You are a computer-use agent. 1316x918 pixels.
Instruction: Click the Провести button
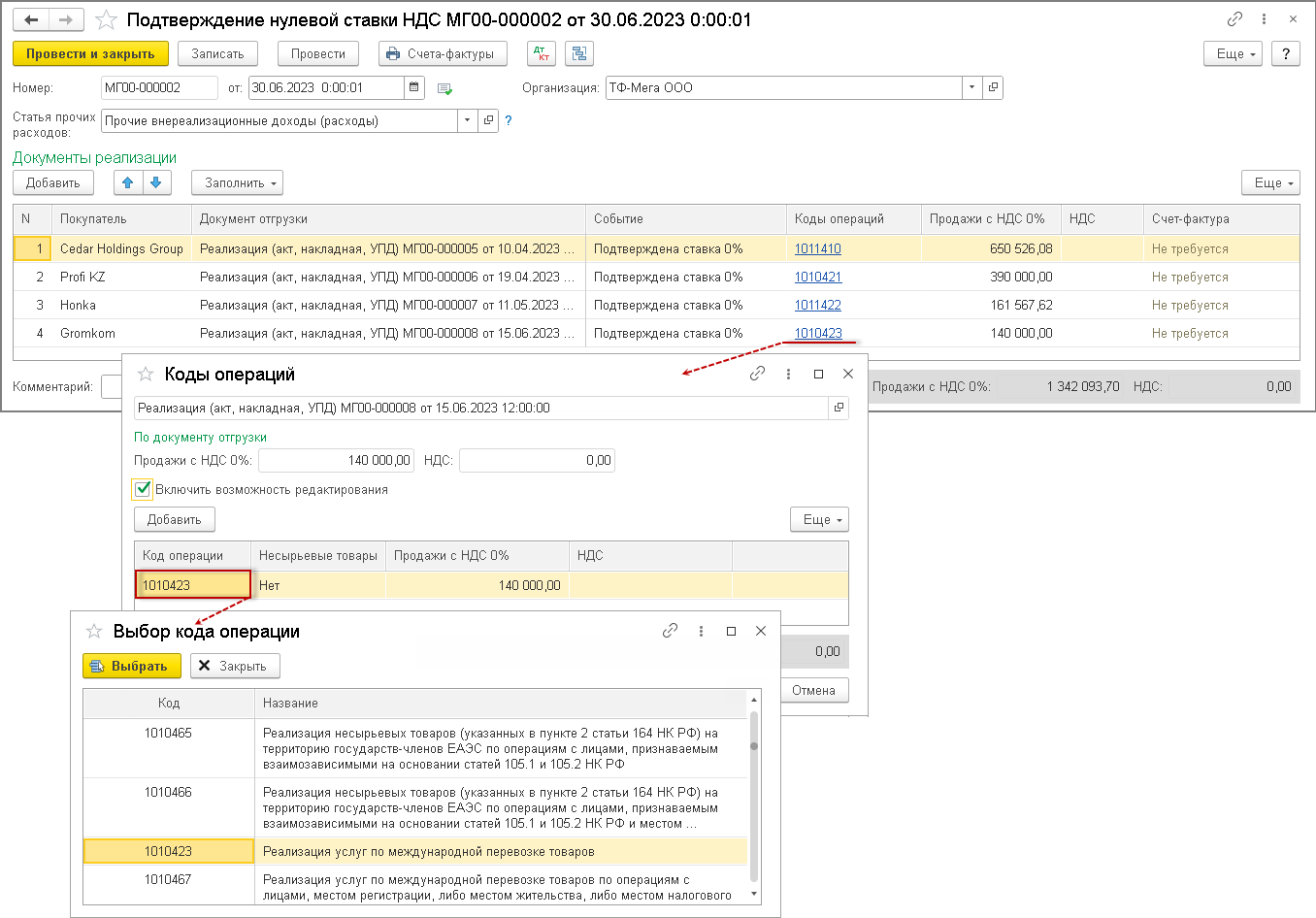[x=318, y=53]
